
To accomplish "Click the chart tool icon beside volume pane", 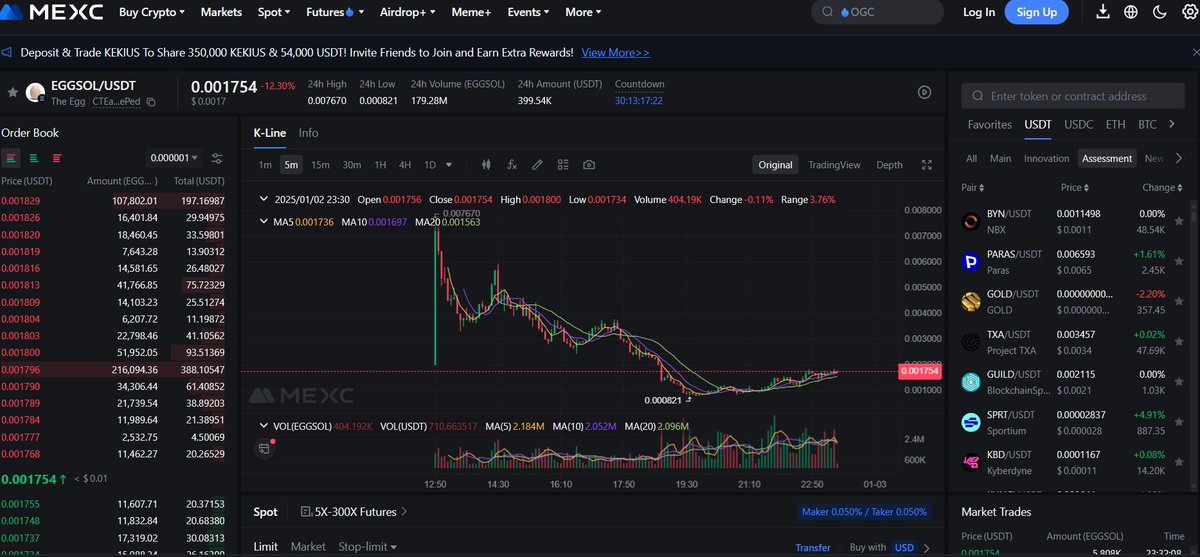I will [x=264, y=449].
